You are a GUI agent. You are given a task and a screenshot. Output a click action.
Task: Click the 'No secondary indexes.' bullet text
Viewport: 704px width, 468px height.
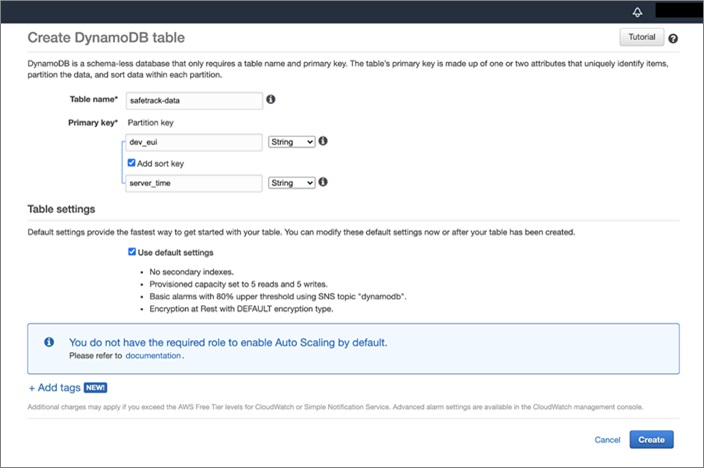192,272
